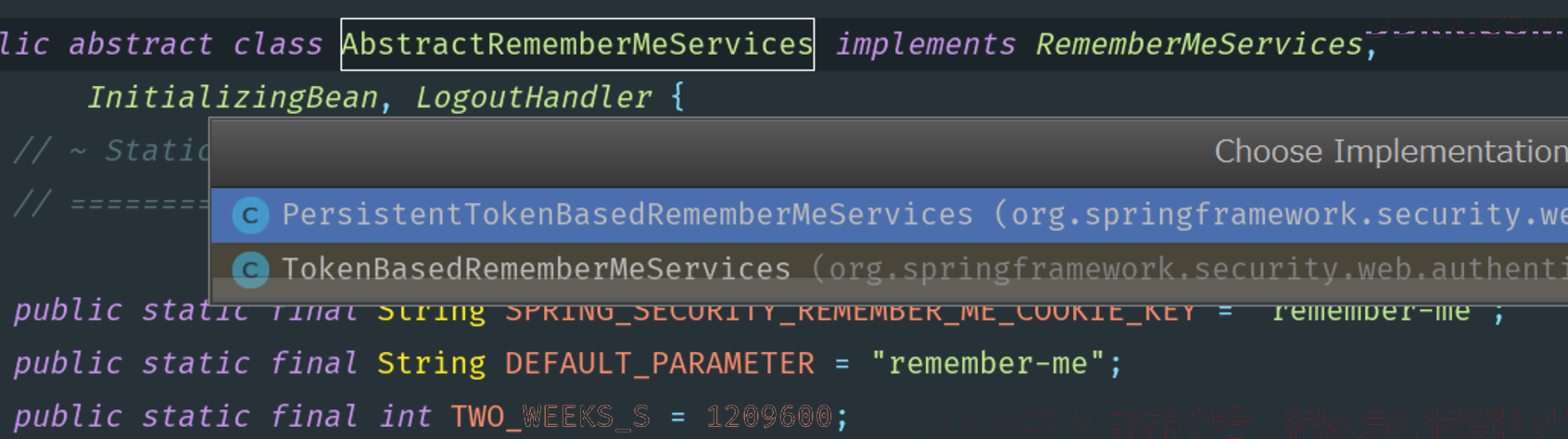Click the TWO_WEEKS_S constant name
1568x439 pixels.
click(550, 417)
